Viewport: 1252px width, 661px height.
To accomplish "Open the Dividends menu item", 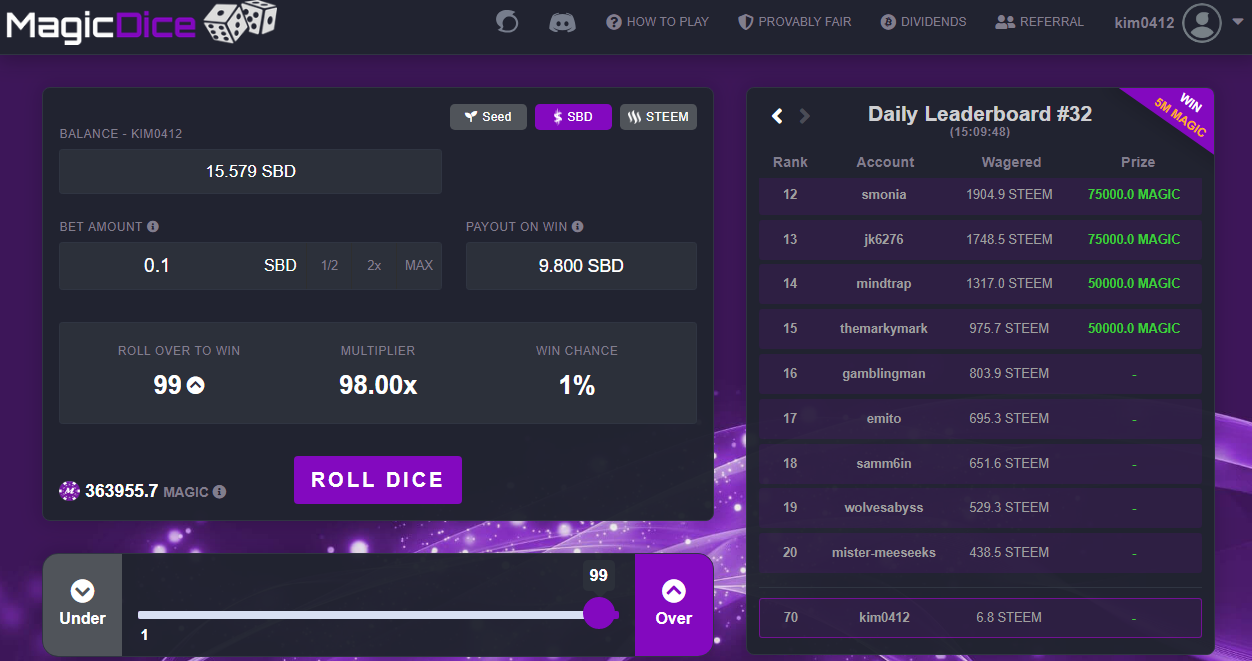I will [923, 21].
